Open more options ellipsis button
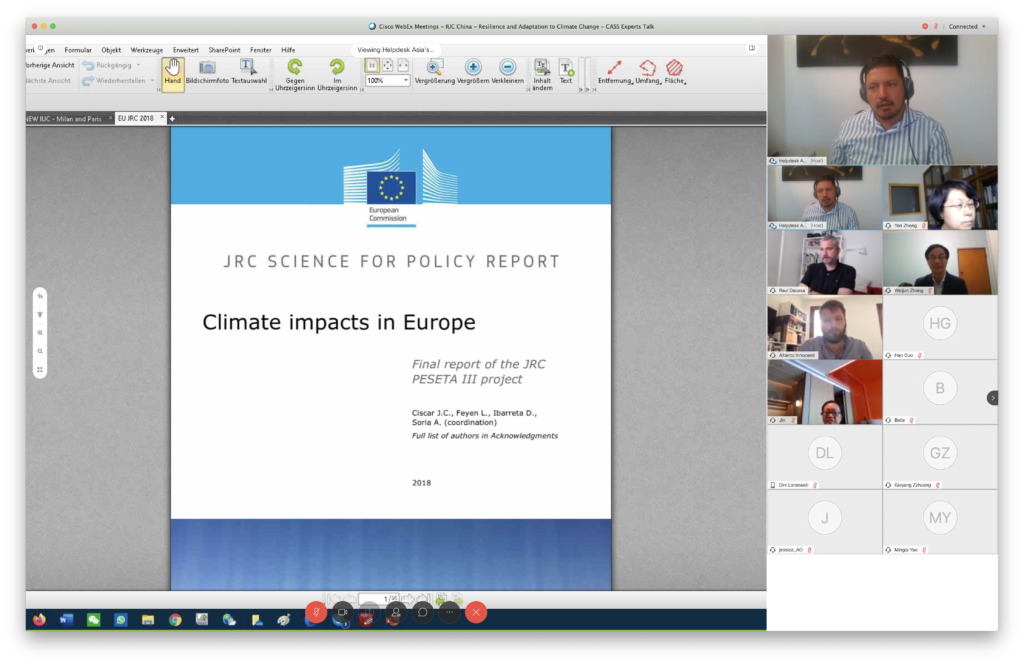1024x665 pixels. click(x=450, y=611)
